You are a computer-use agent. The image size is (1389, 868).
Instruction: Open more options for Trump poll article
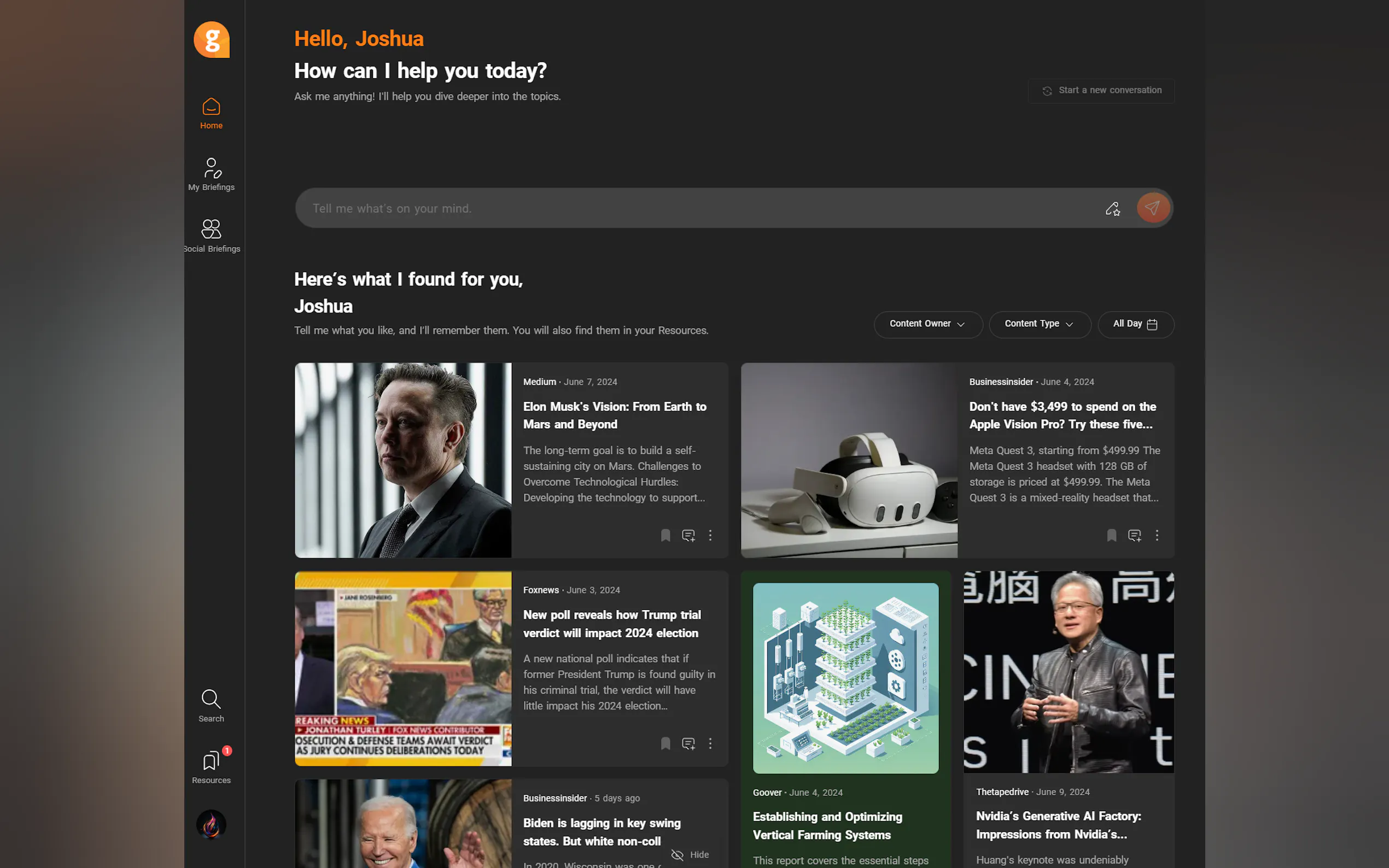point(710,743)
